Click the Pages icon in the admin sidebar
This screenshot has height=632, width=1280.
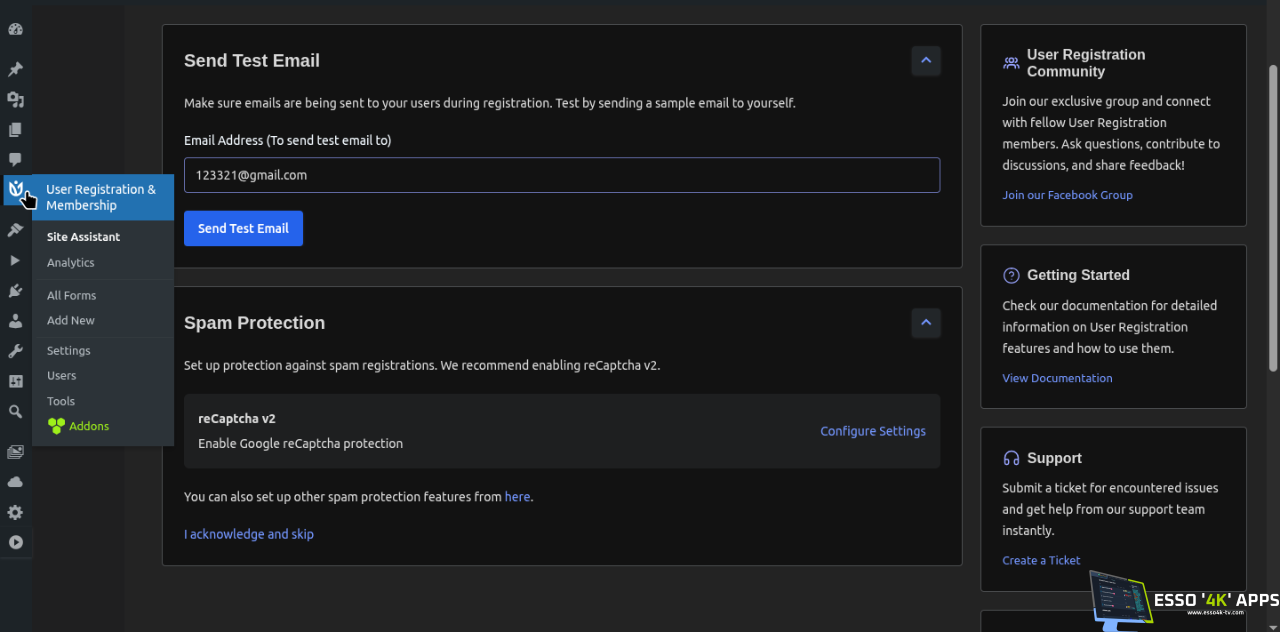coord(15,130)
